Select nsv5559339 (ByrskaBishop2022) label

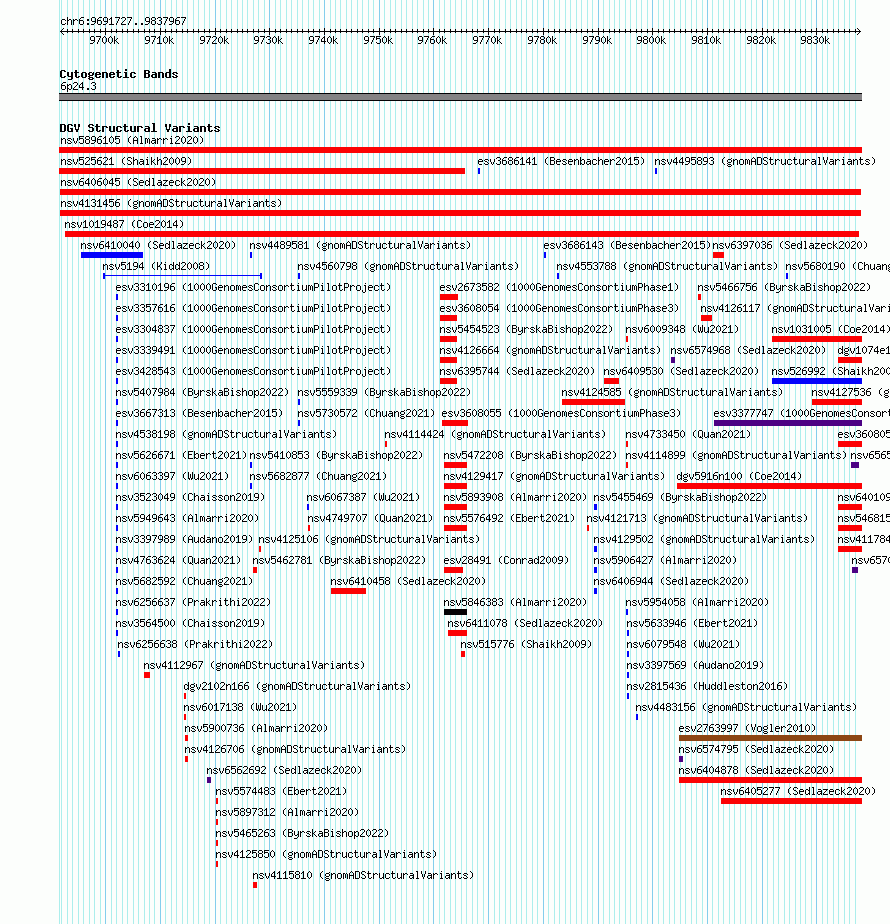click(384, 392)
